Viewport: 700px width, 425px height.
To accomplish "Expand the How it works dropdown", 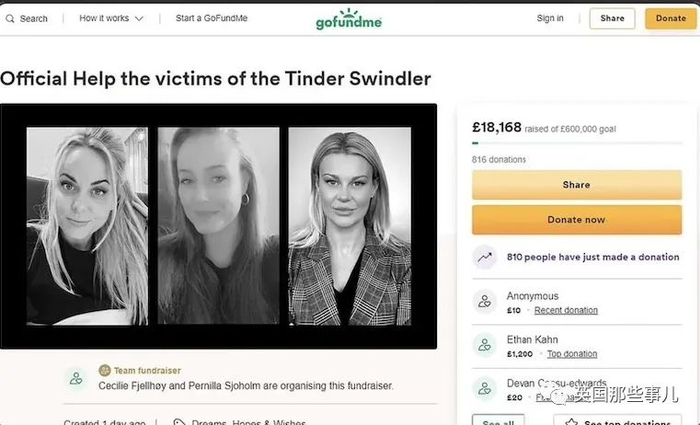I will [x=111, y=18].
